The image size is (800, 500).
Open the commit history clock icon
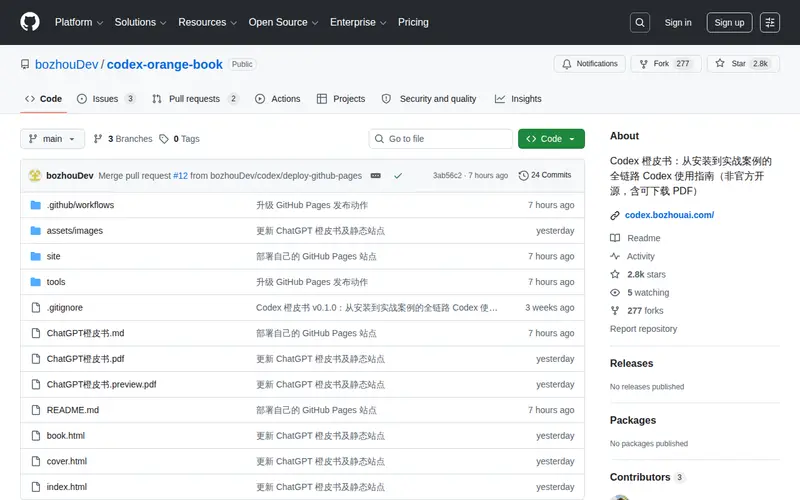point(523,175)
